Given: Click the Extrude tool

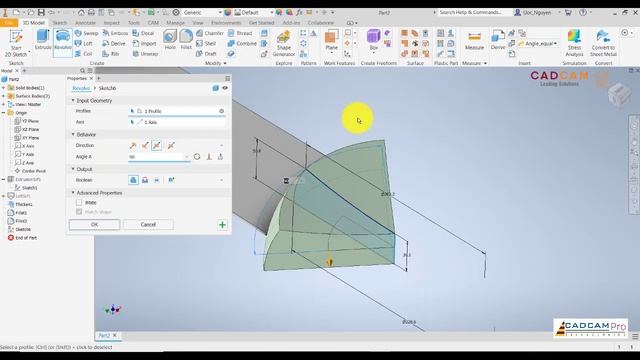Looking at the screenshot, I should [43, 40].
